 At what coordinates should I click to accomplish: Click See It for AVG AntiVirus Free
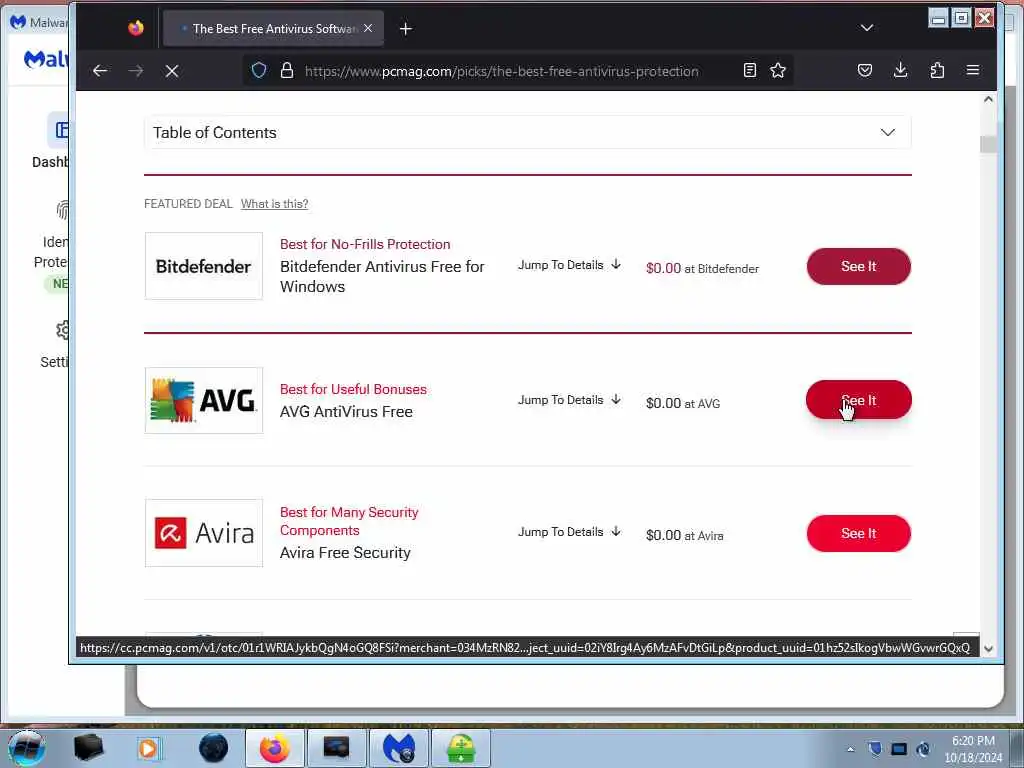point(858,400)
